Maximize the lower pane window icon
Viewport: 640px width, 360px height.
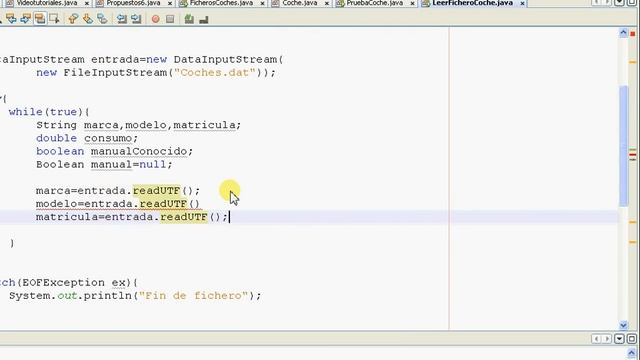click(632, 339)
